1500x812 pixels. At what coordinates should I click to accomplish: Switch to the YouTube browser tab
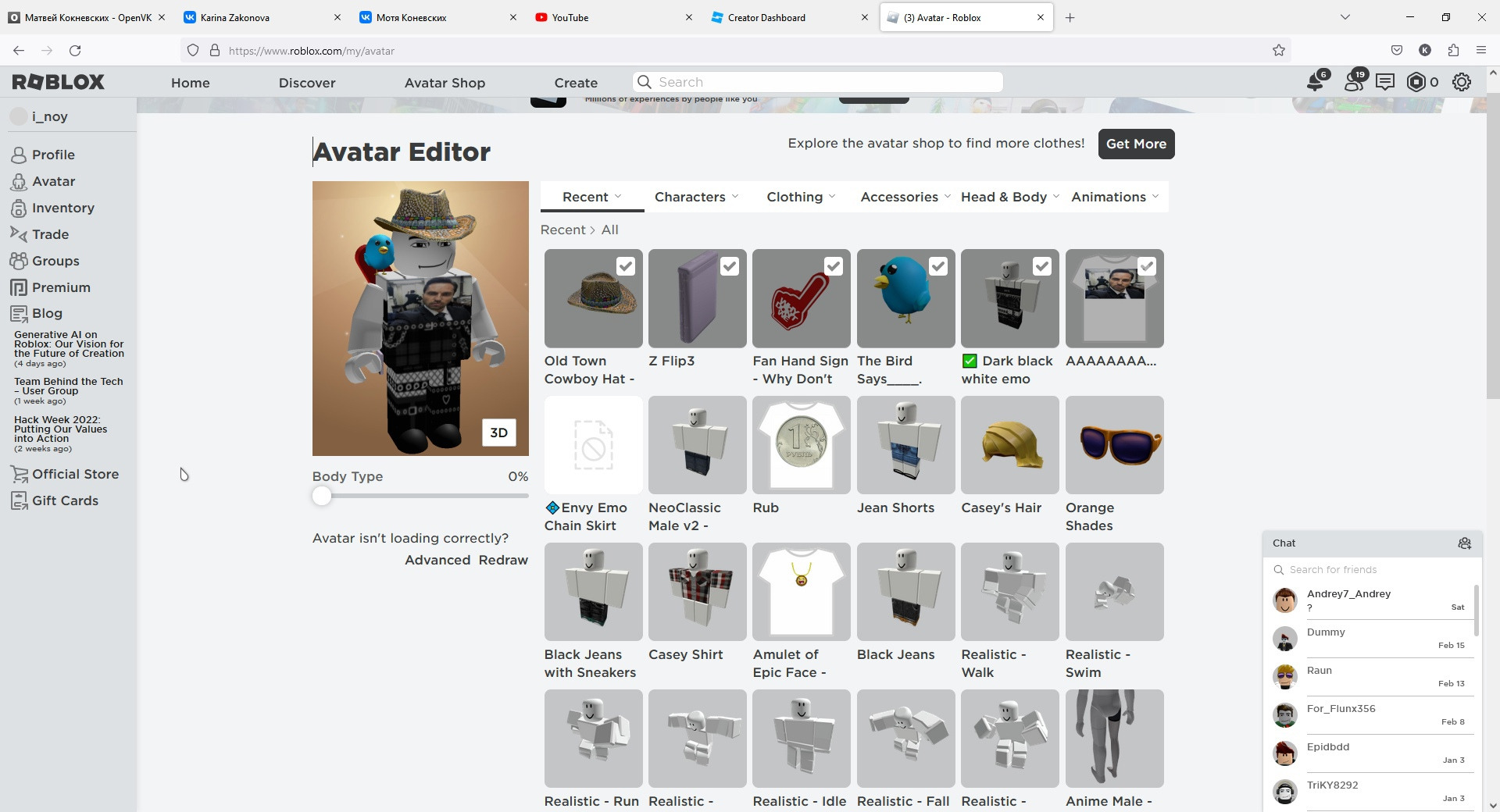click(x=614, y=17)
